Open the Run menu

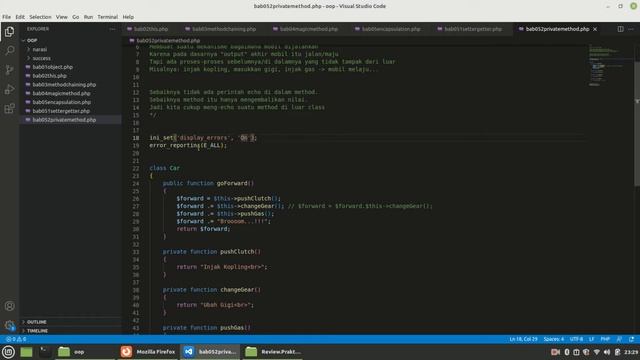(88, 17)
